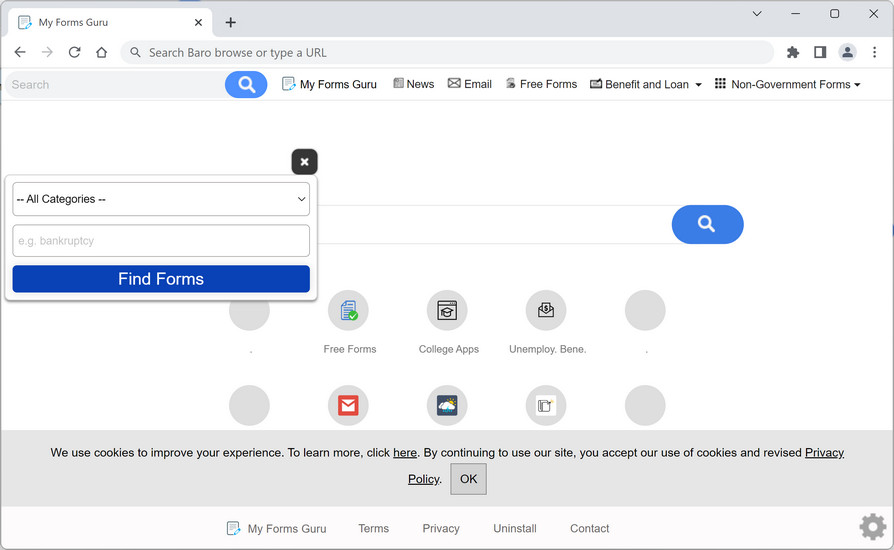
Task: Open the browser home page icon
Action: [x=101, y=52]
